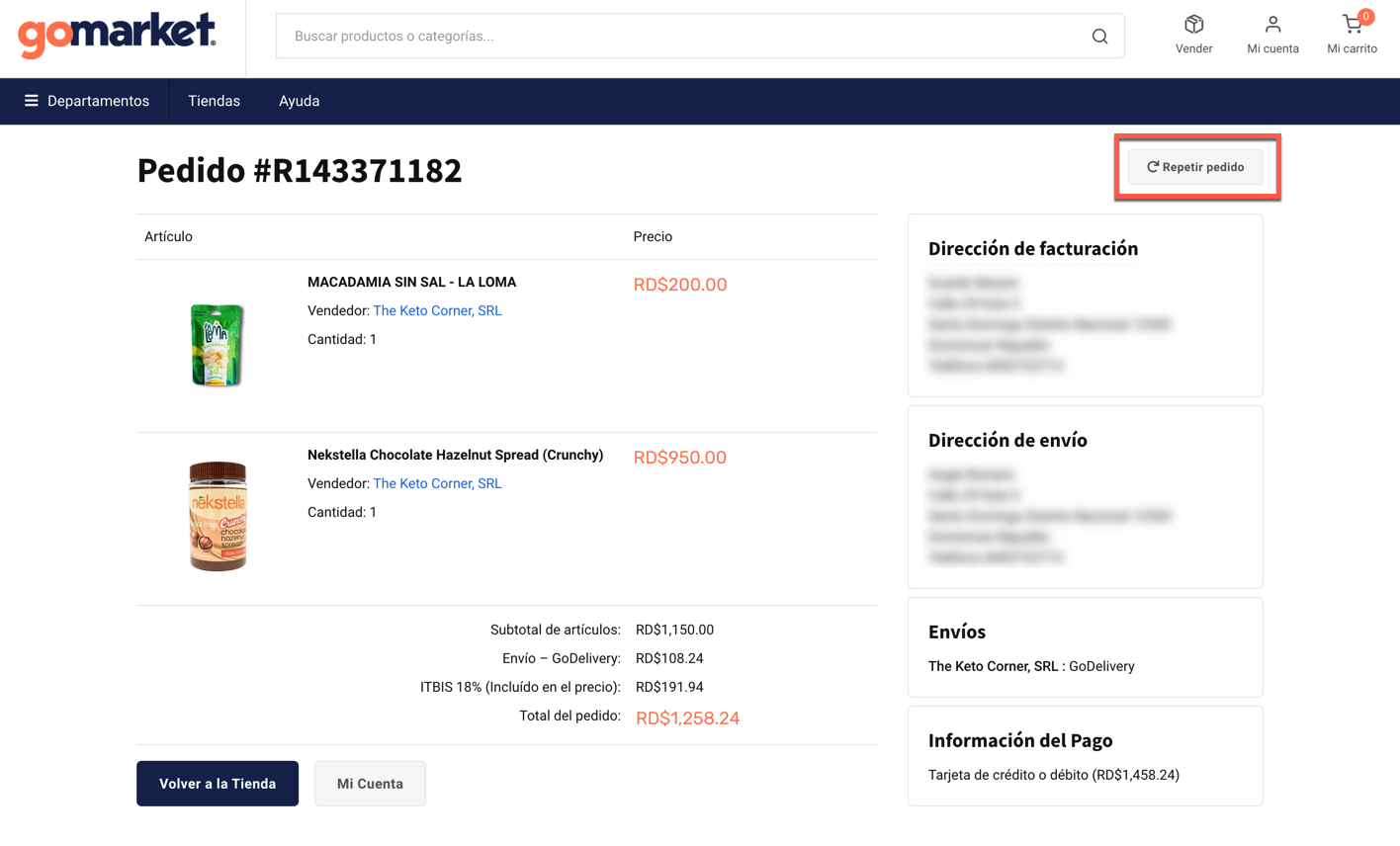This screenshot has width=1400, height=846.
Task: Open the Ayuda menu item
Action: (299, 101)
